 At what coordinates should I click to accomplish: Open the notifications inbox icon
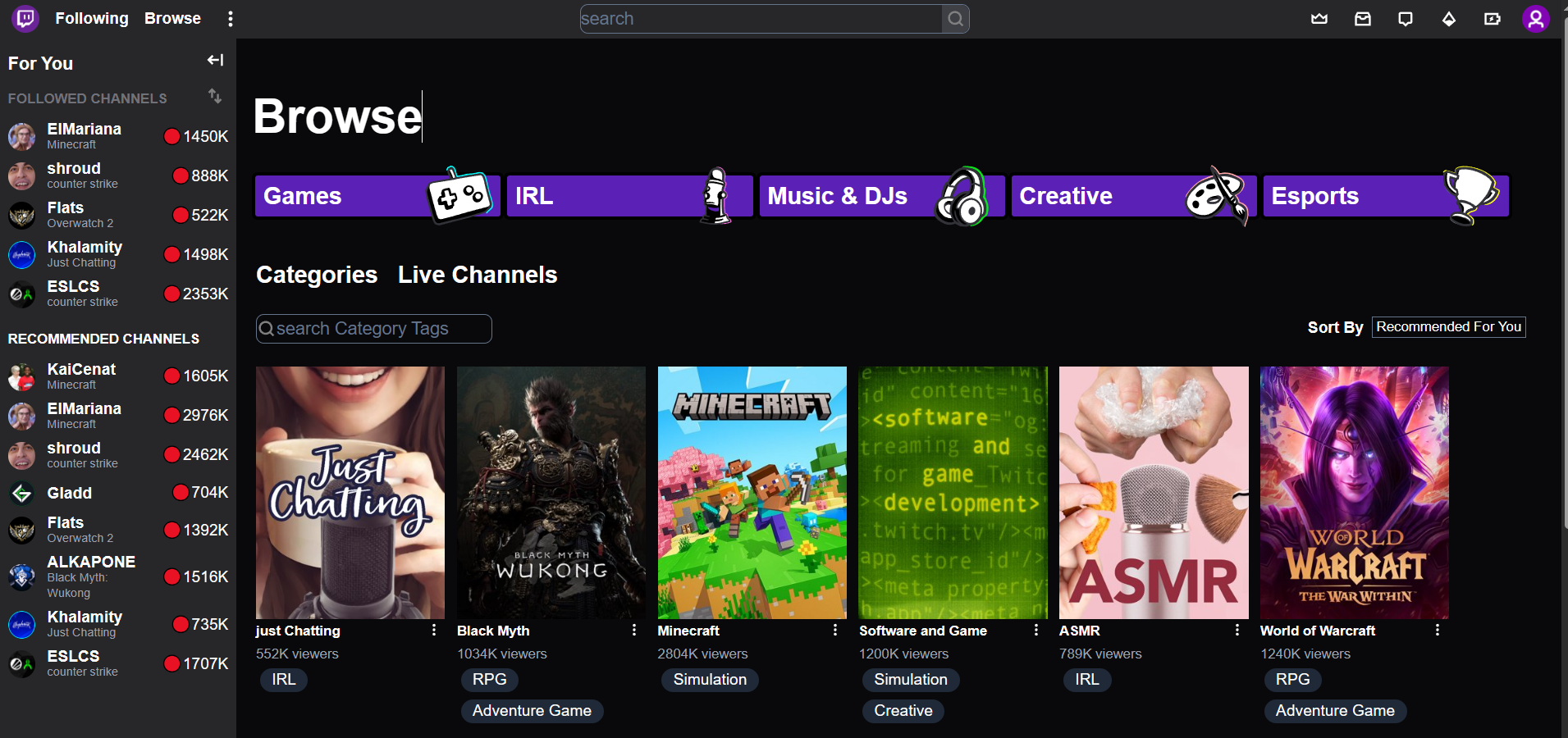1363,19
